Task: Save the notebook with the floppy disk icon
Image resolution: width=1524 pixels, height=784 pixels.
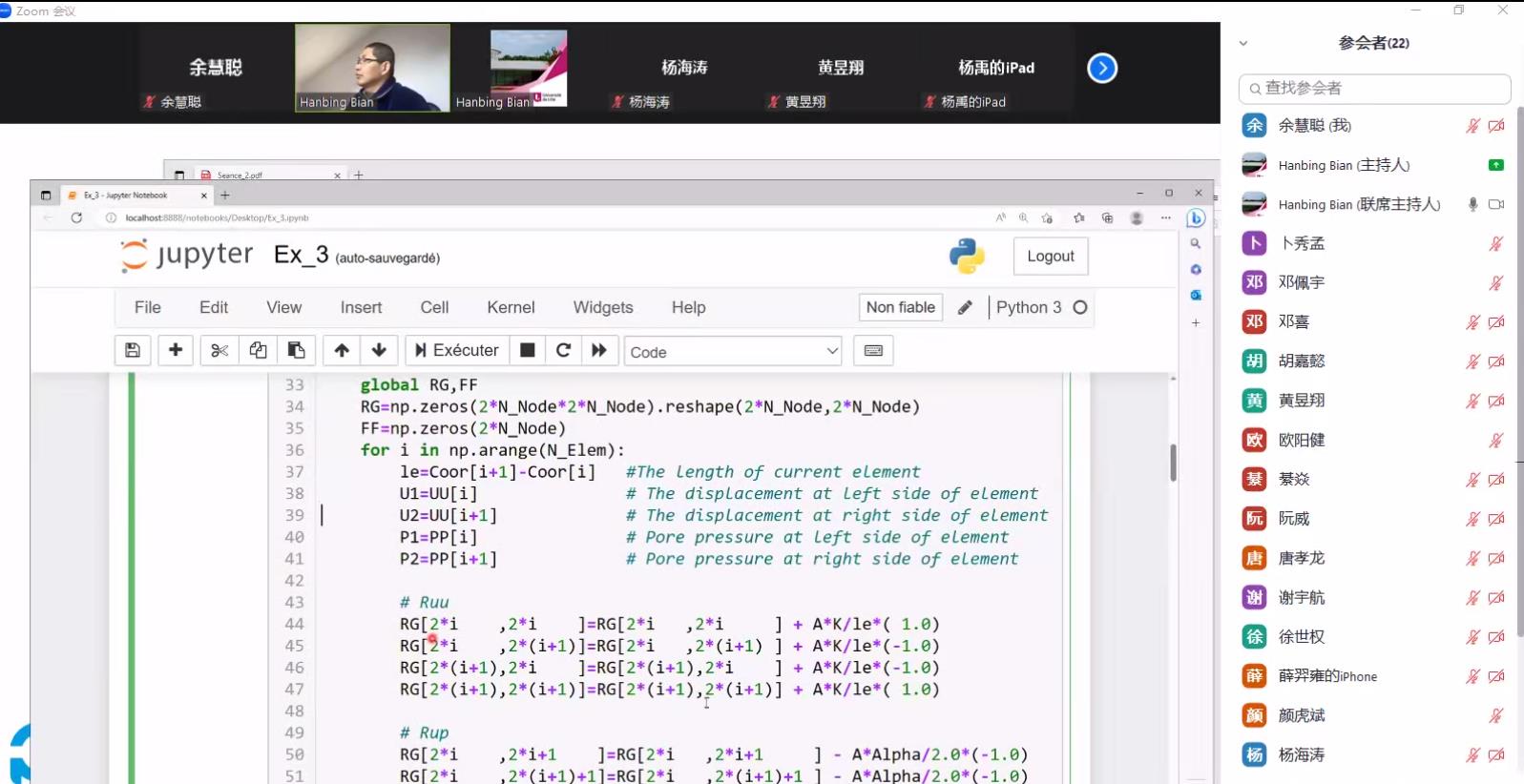Action: click(133, 351)
